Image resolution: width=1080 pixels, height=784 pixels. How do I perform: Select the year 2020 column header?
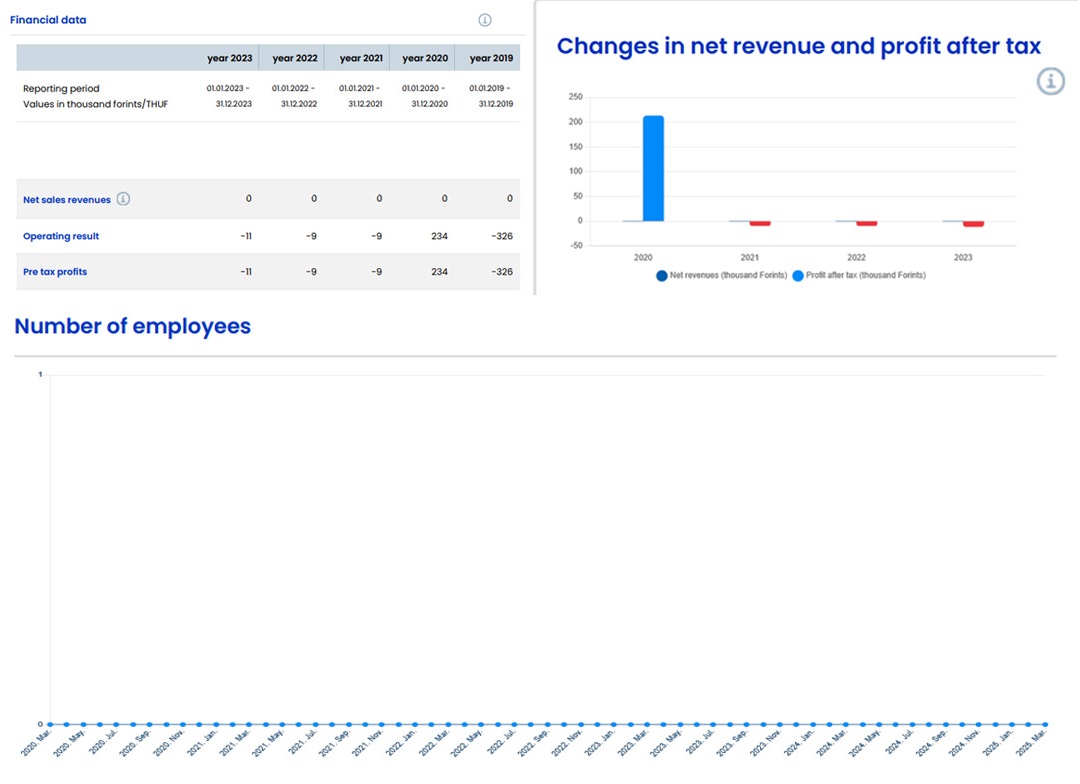[425, 58]
